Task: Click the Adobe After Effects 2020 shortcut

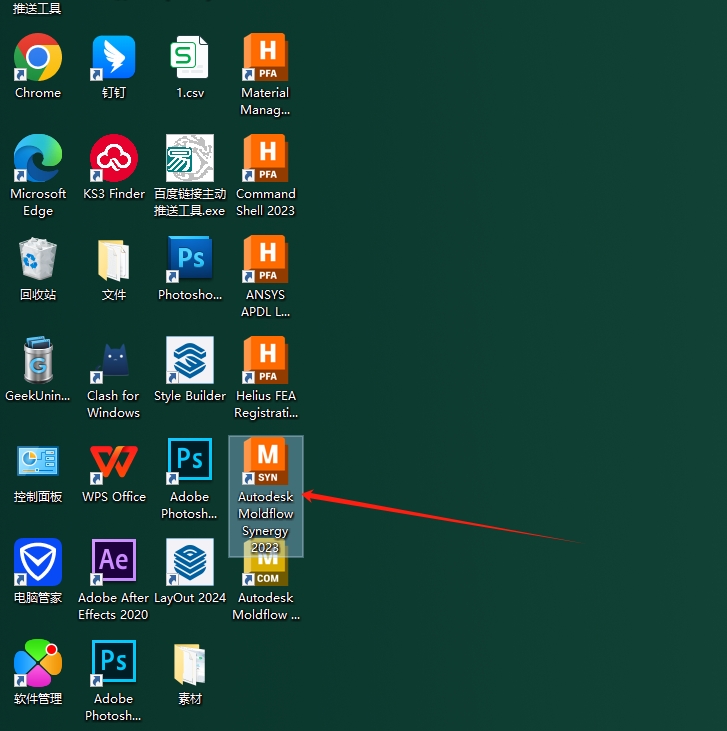Action: [x=114, y=563]
